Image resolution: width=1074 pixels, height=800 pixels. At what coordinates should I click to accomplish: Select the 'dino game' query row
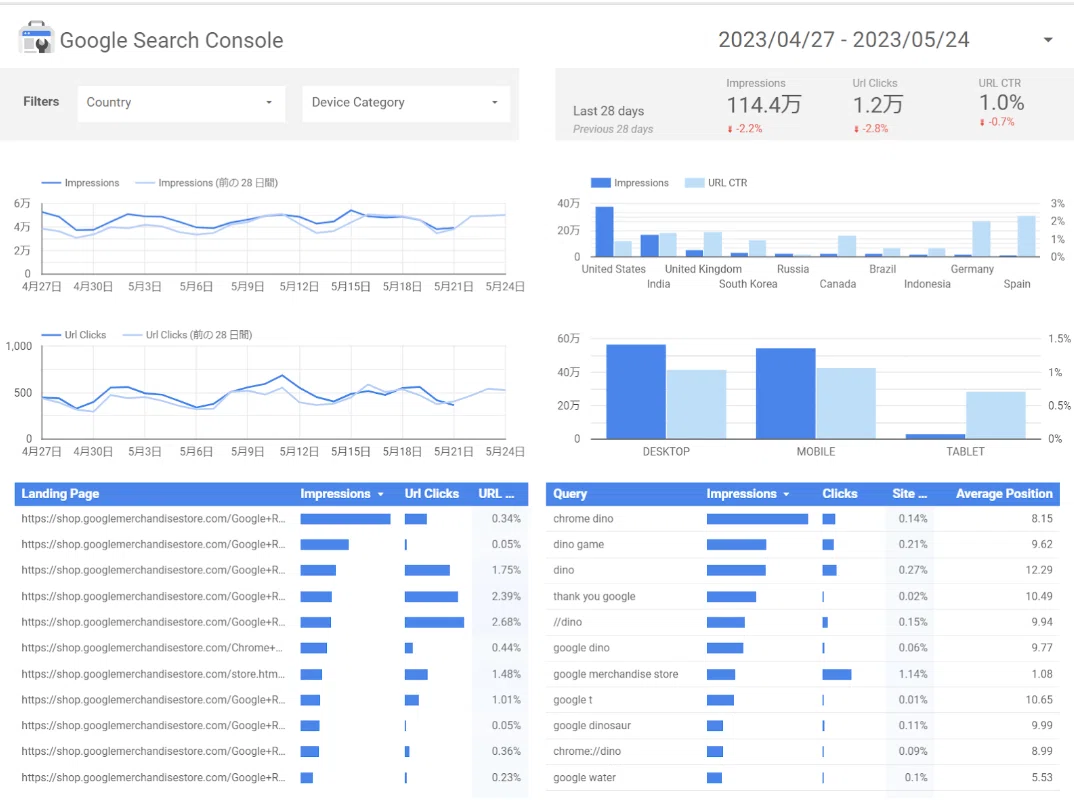(x=803, y=545)
